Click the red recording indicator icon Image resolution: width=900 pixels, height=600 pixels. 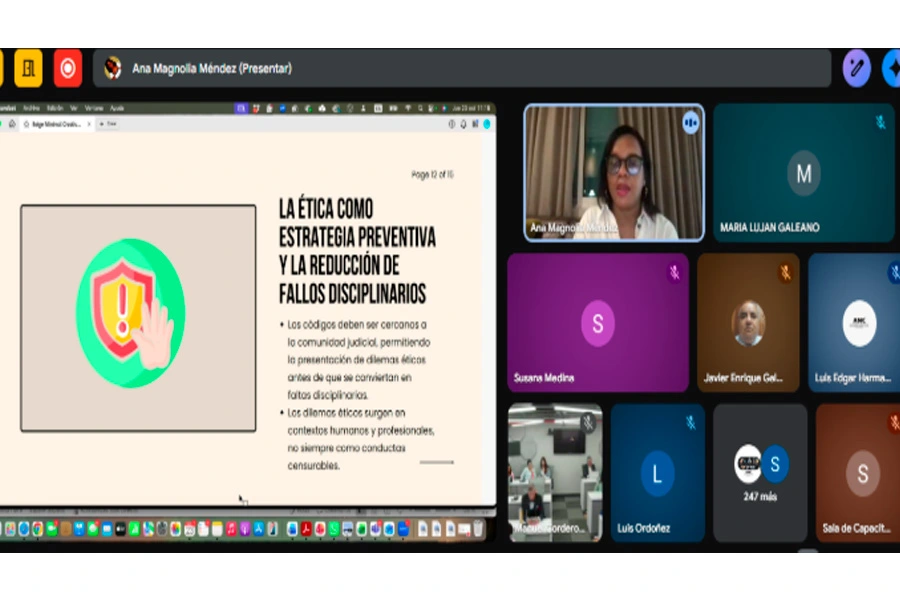[68, 68]
